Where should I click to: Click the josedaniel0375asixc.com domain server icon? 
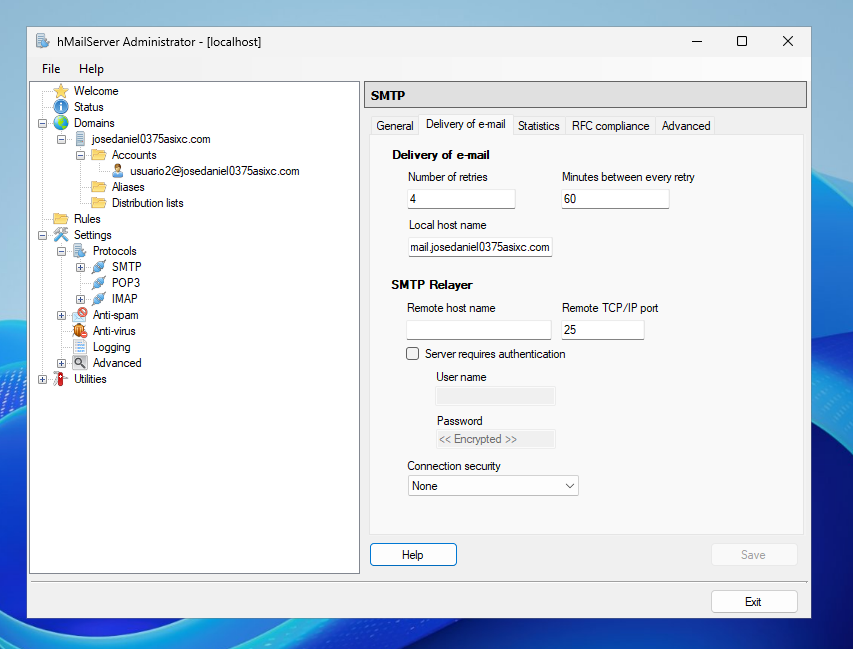tap(80, 139)
